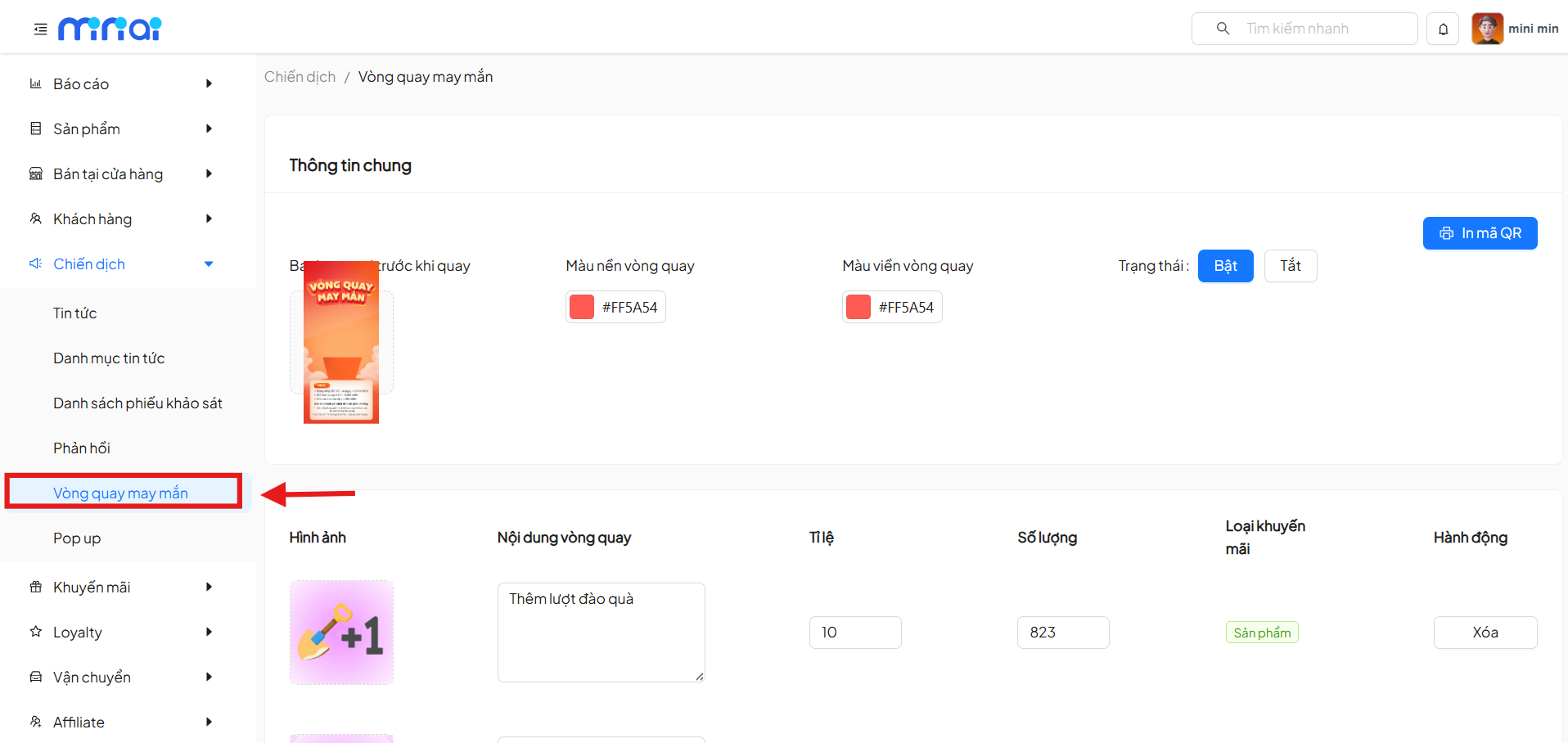The width and height of the screenshot is (1568, 743).
Task: Open the notification bell
Action: click(x=1443, y=29)
